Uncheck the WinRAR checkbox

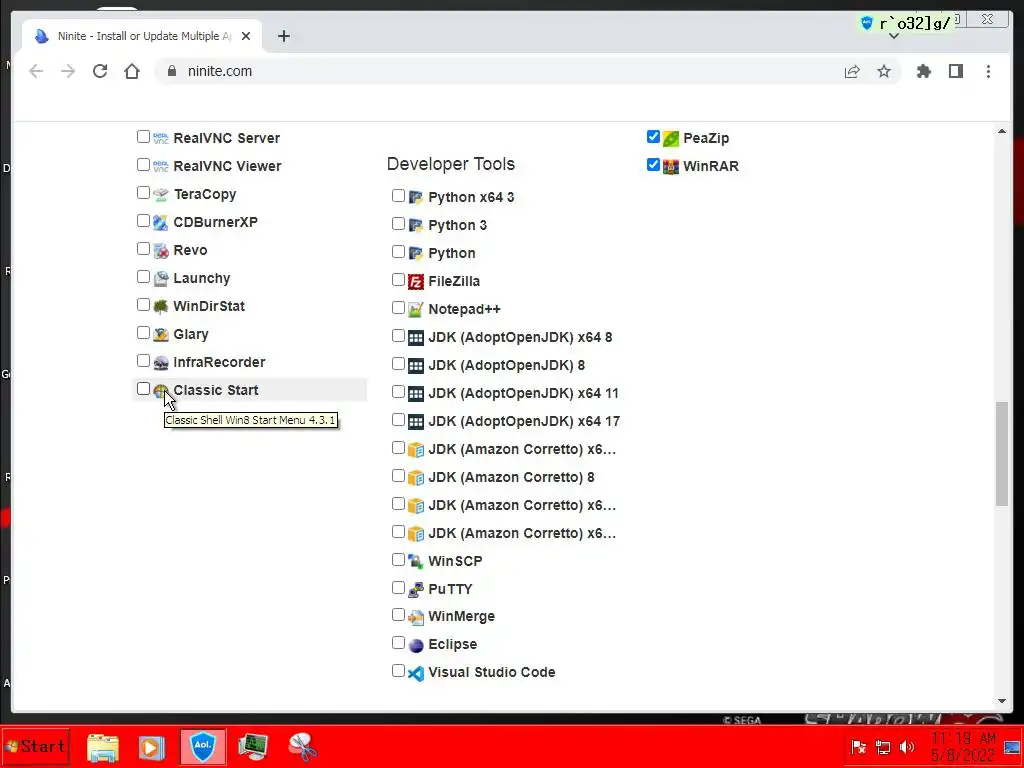point(653,165)
